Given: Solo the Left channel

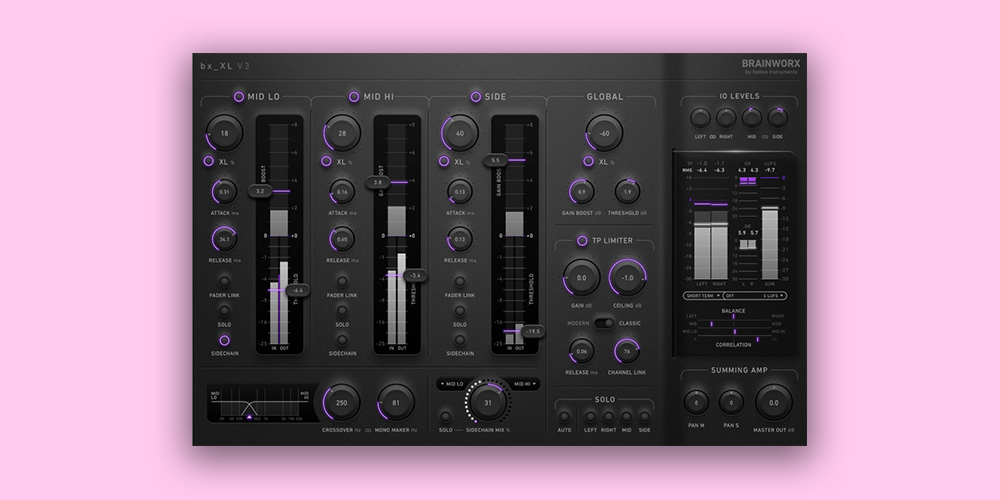Looking at the screenshot, I should pos(591,416).
